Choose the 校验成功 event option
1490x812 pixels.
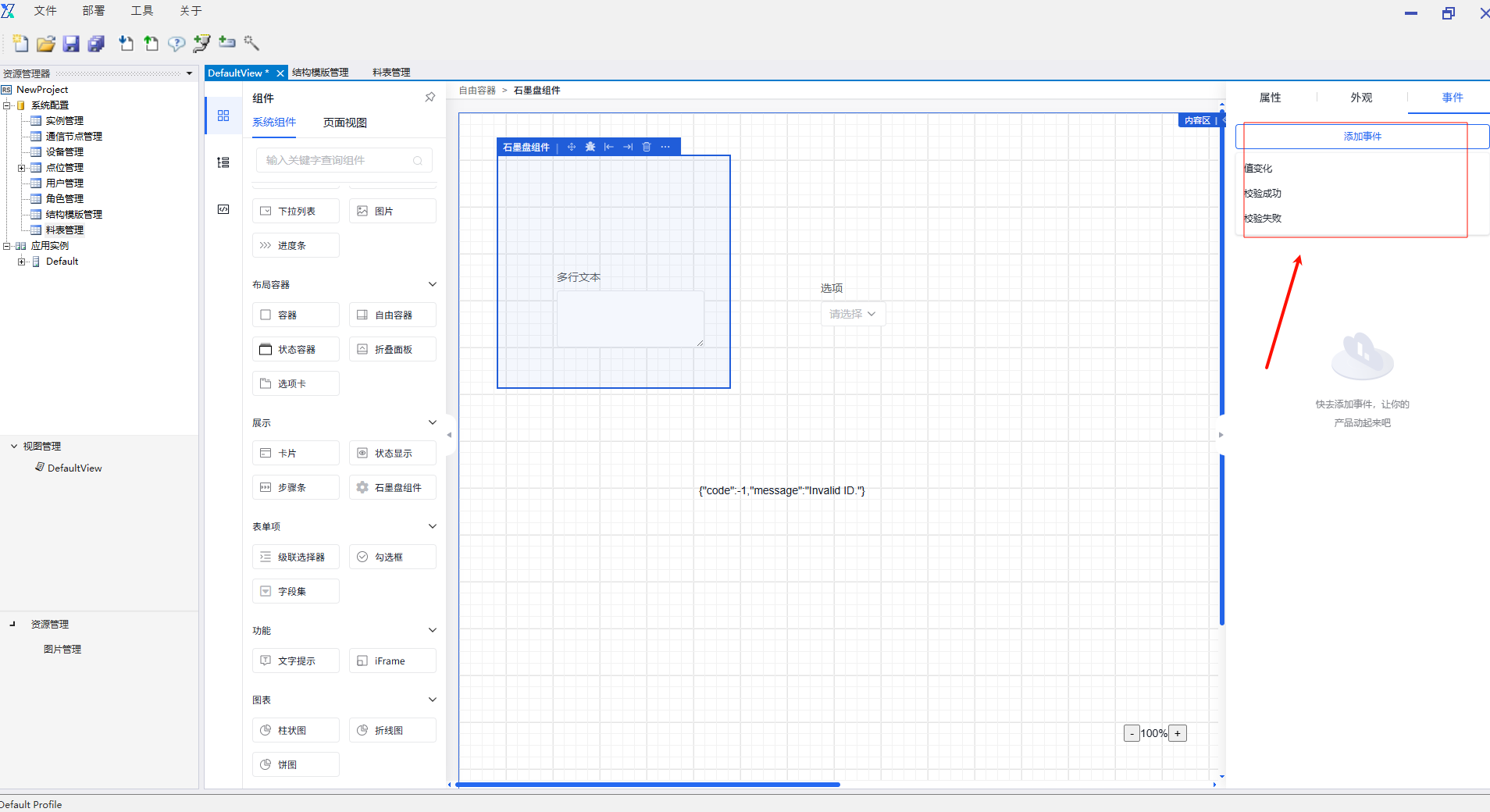pos(1263,194)
